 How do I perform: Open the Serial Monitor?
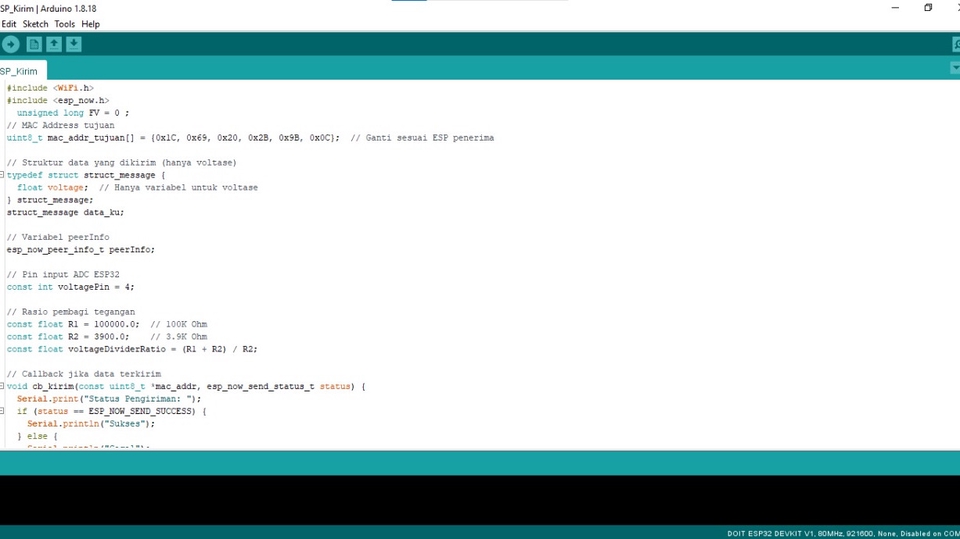click(x=955, y=44)
